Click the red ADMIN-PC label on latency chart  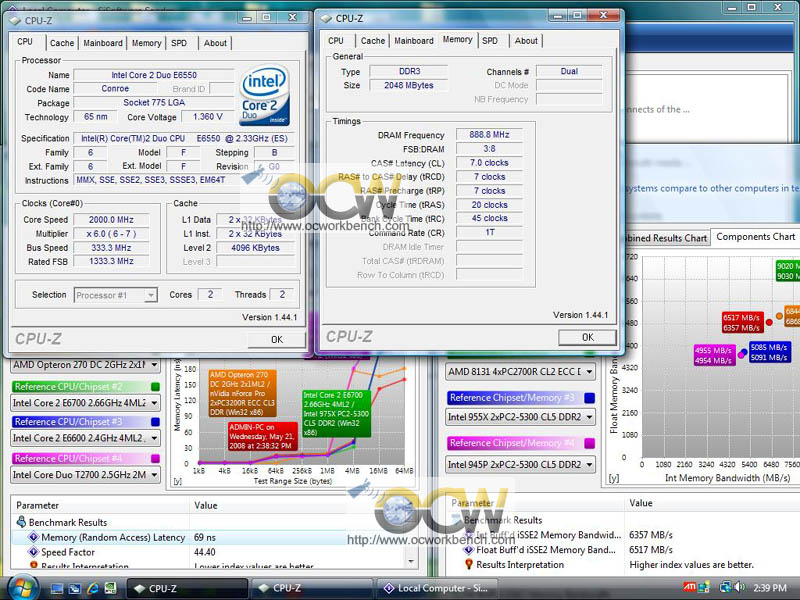(263, 436)
